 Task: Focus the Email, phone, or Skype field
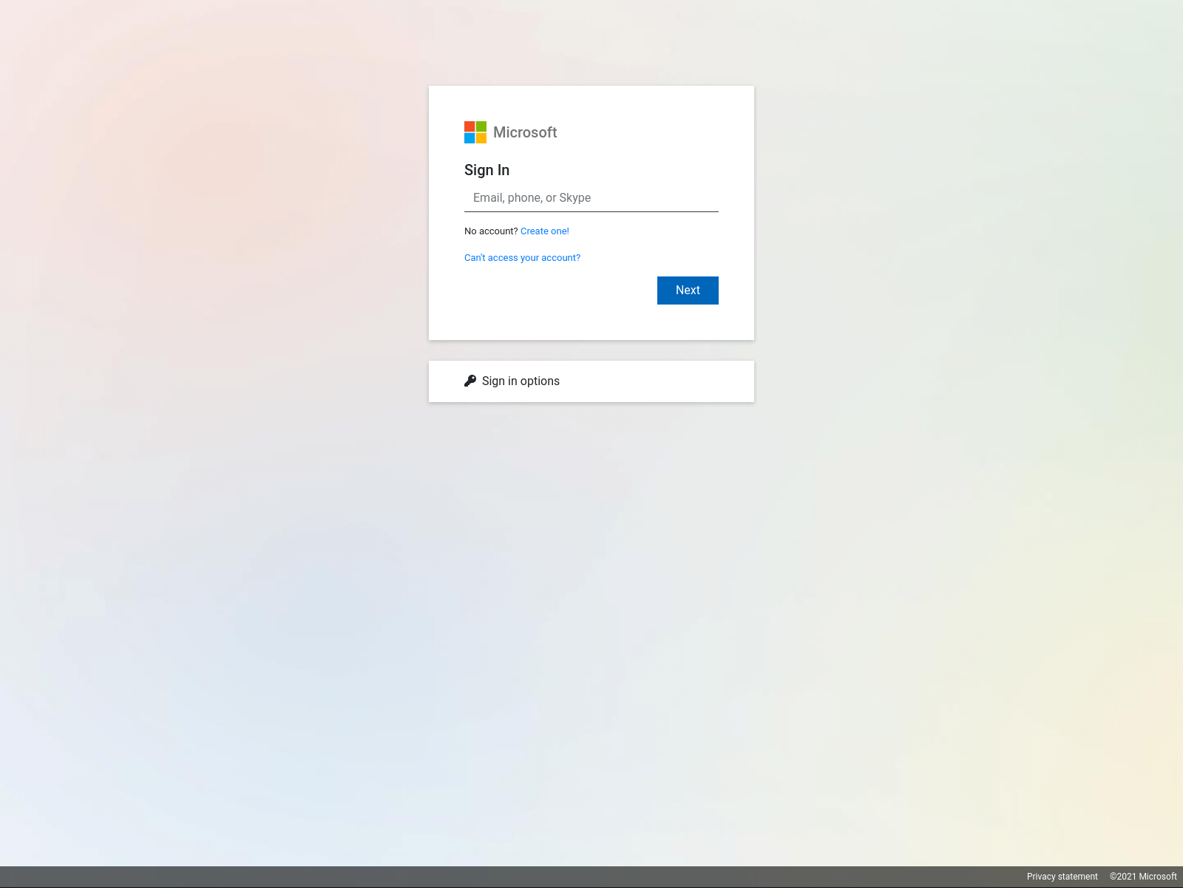click(x=591, y=198)
